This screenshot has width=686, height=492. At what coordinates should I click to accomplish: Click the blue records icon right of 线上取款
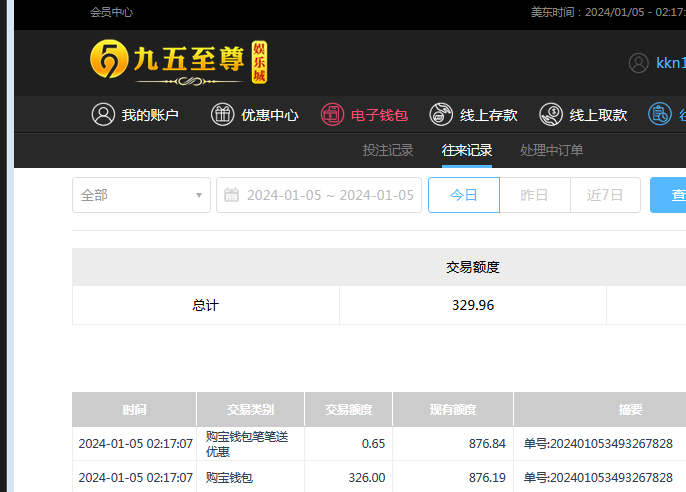660,114
